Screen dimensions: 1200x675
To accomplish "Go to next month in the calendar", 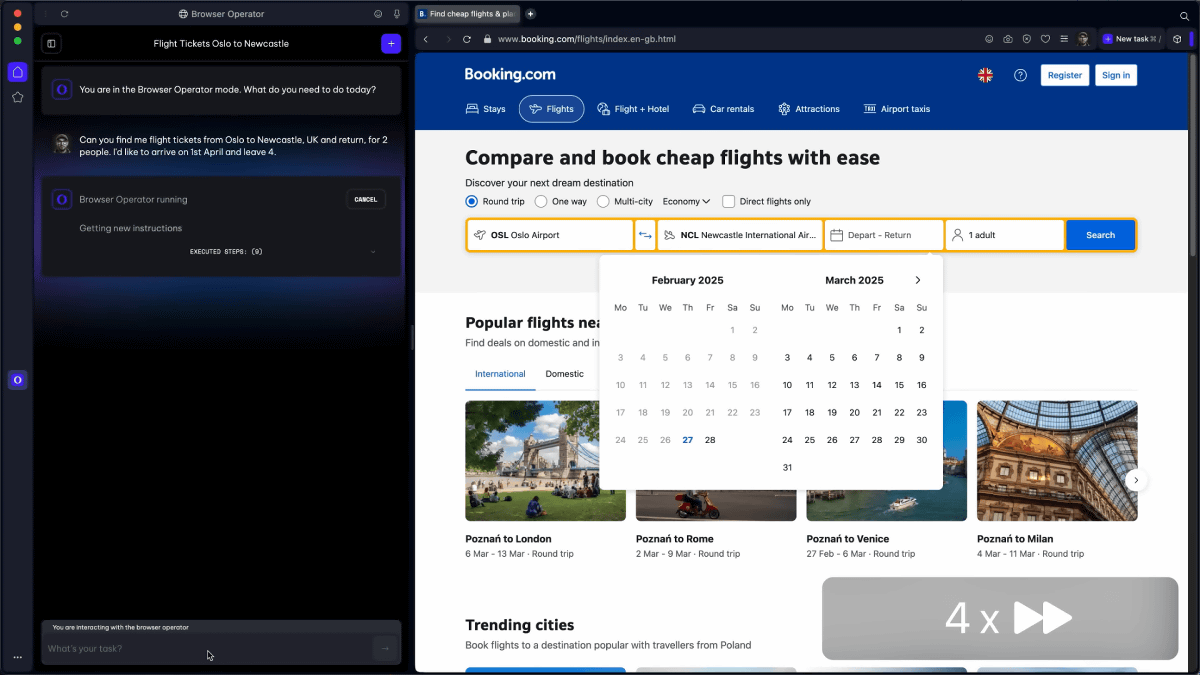I will (x=918, y=280).
